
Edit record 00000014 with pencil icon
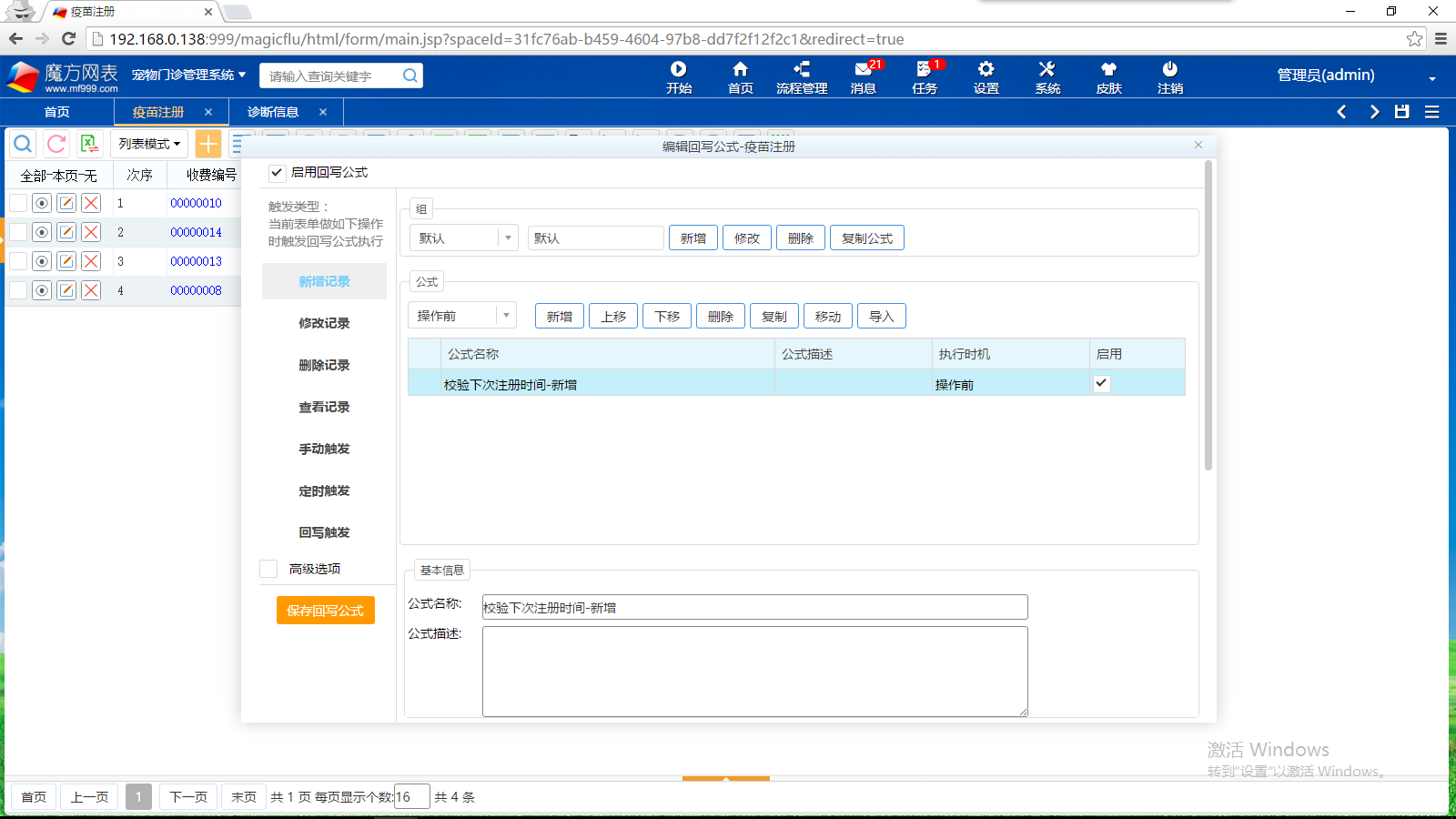[x=66, y=232]
